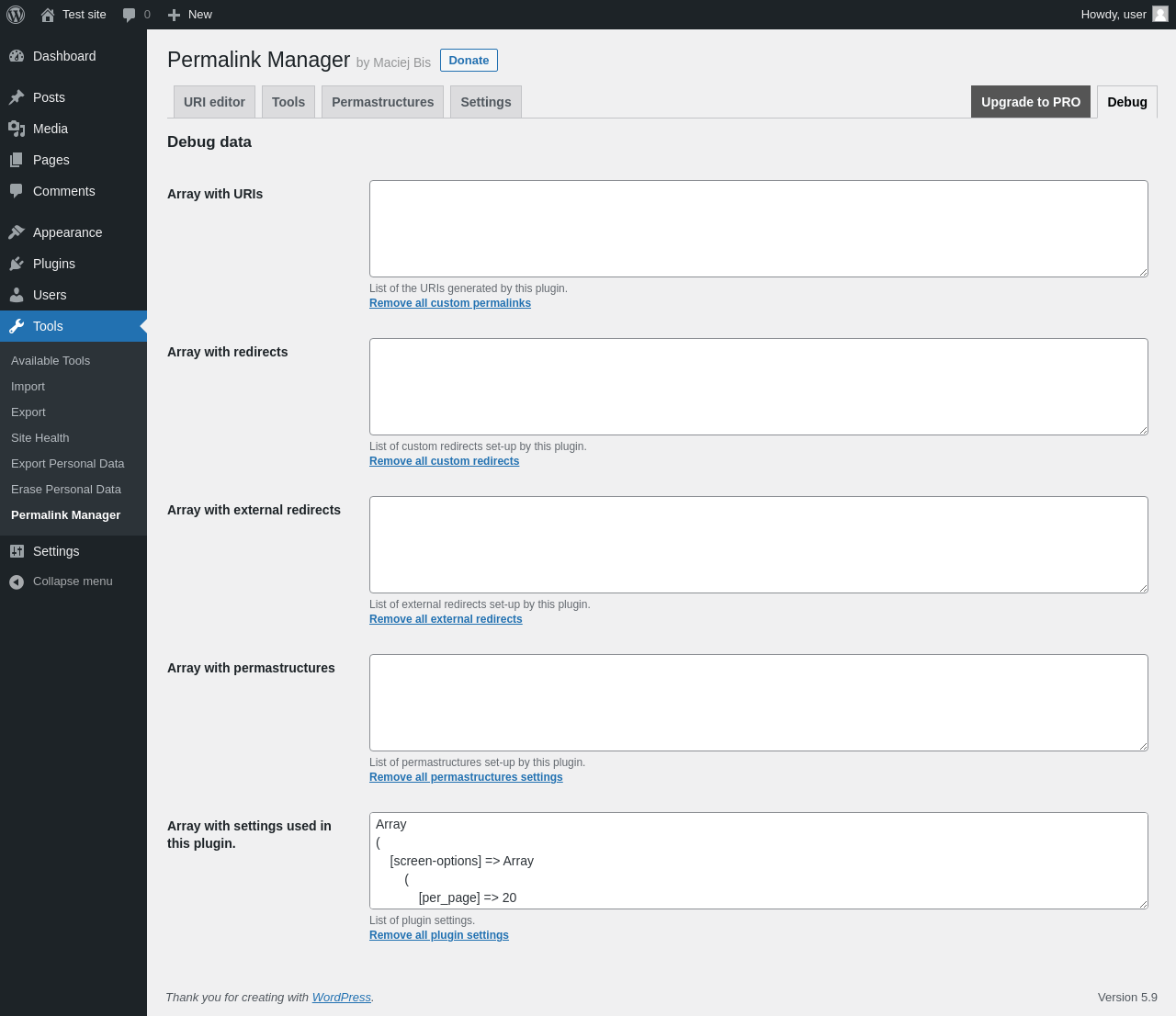Select Site Health in Tools submenu
This screenshot has height=1016, width=1176.
[x=40, y=438]
